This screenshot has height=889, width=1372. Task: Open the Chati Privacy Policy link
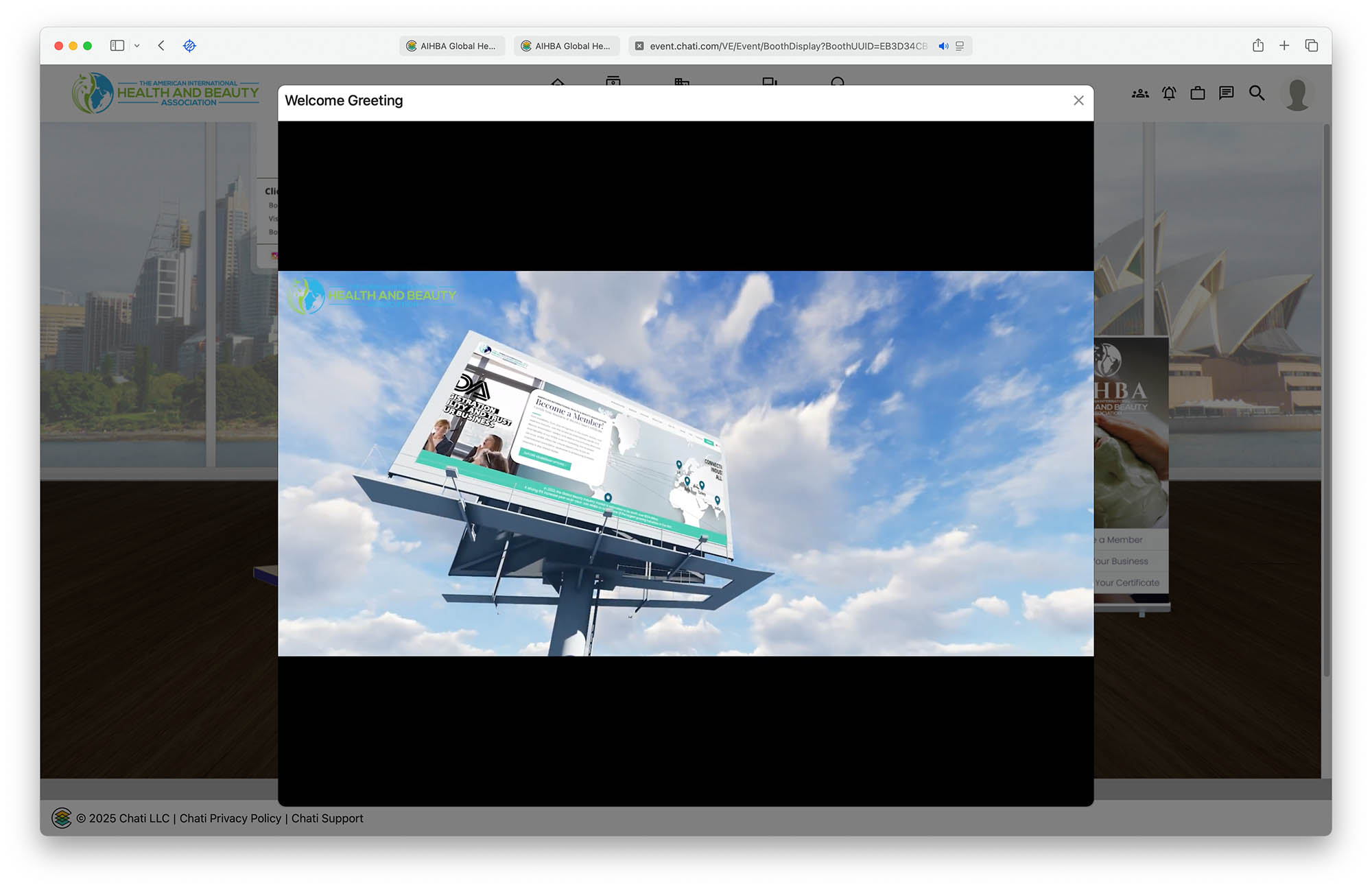(x=230, y=818)
